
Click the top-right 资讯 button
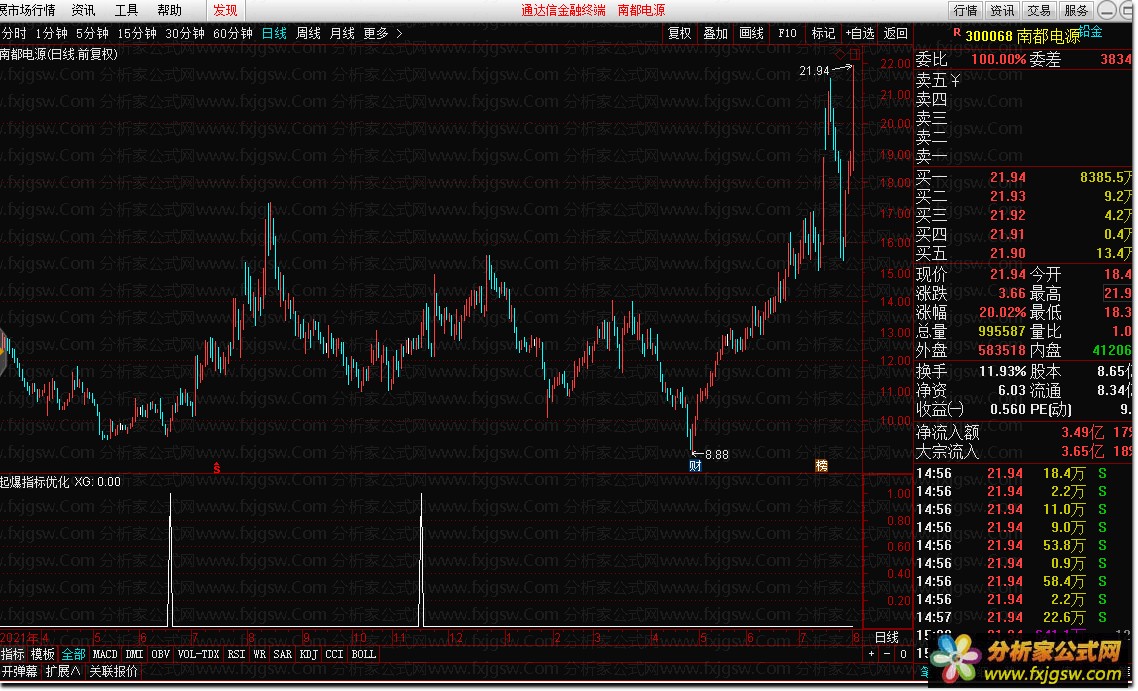point(1002,10)
